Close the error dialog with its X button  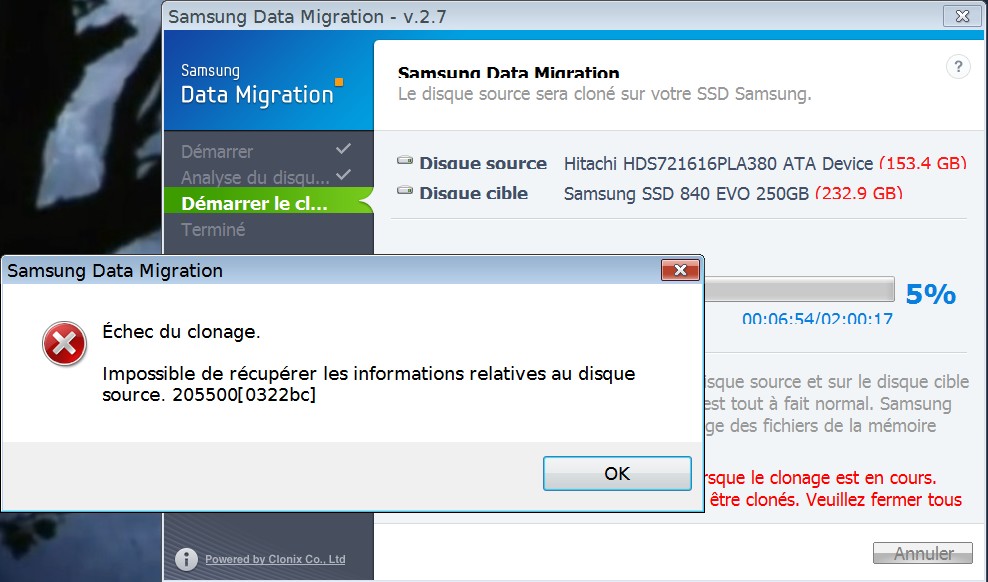point(679,271)
